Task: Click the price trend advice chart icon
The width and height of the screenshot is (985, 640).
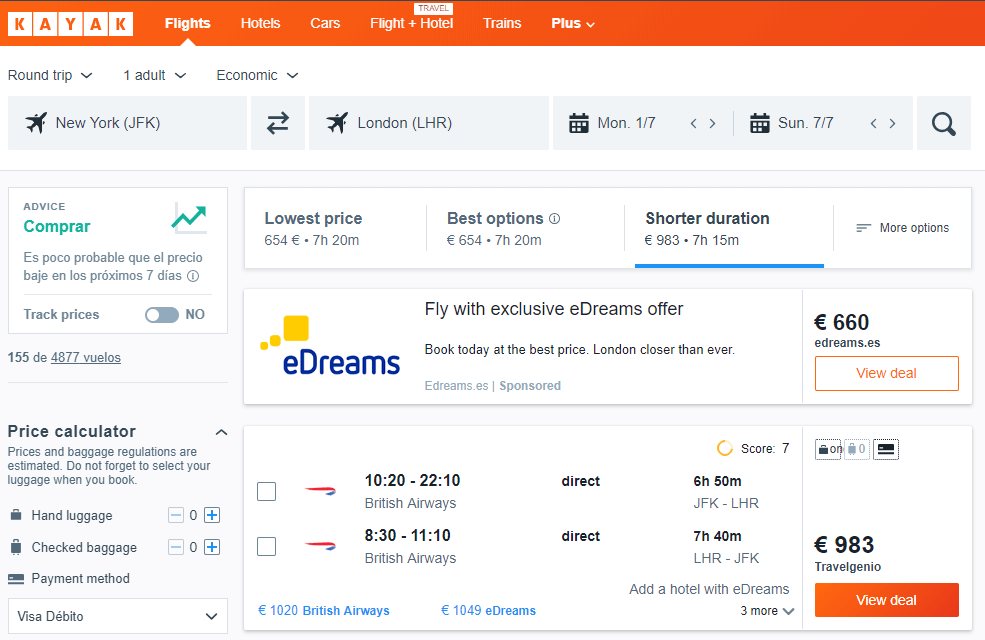Action: point(188,218)
